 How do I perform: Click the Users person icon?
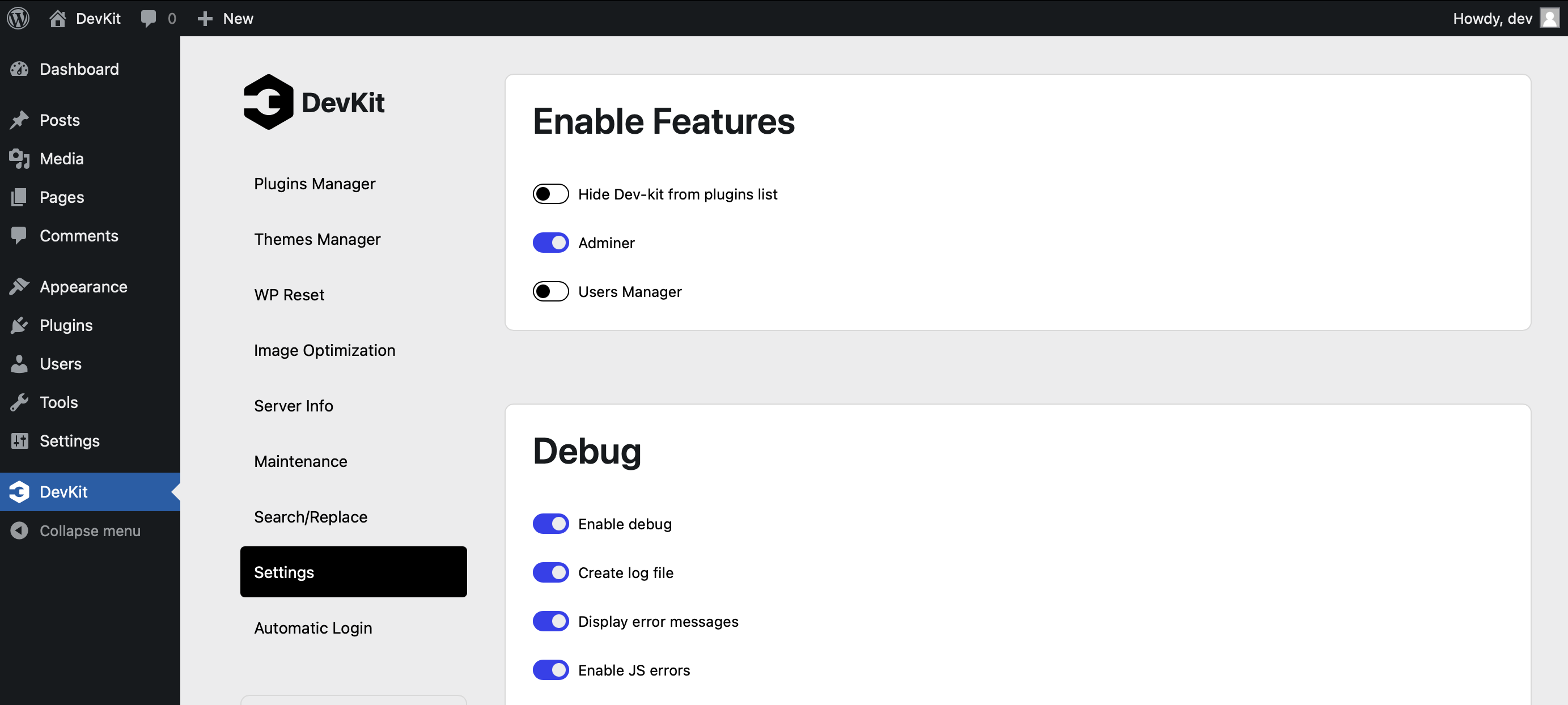(19, 364)
